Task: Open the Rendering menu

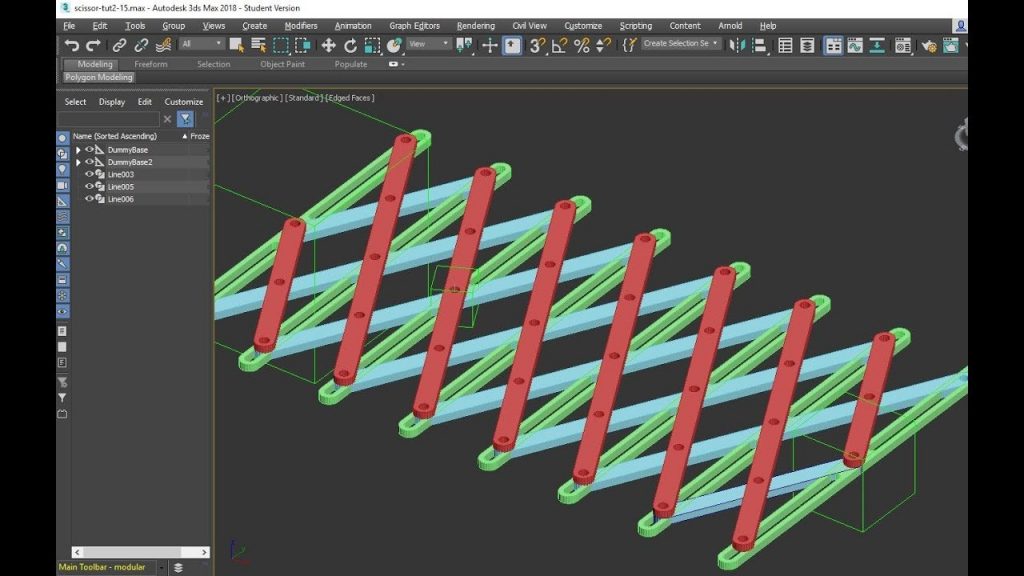Action: point(476,25)
